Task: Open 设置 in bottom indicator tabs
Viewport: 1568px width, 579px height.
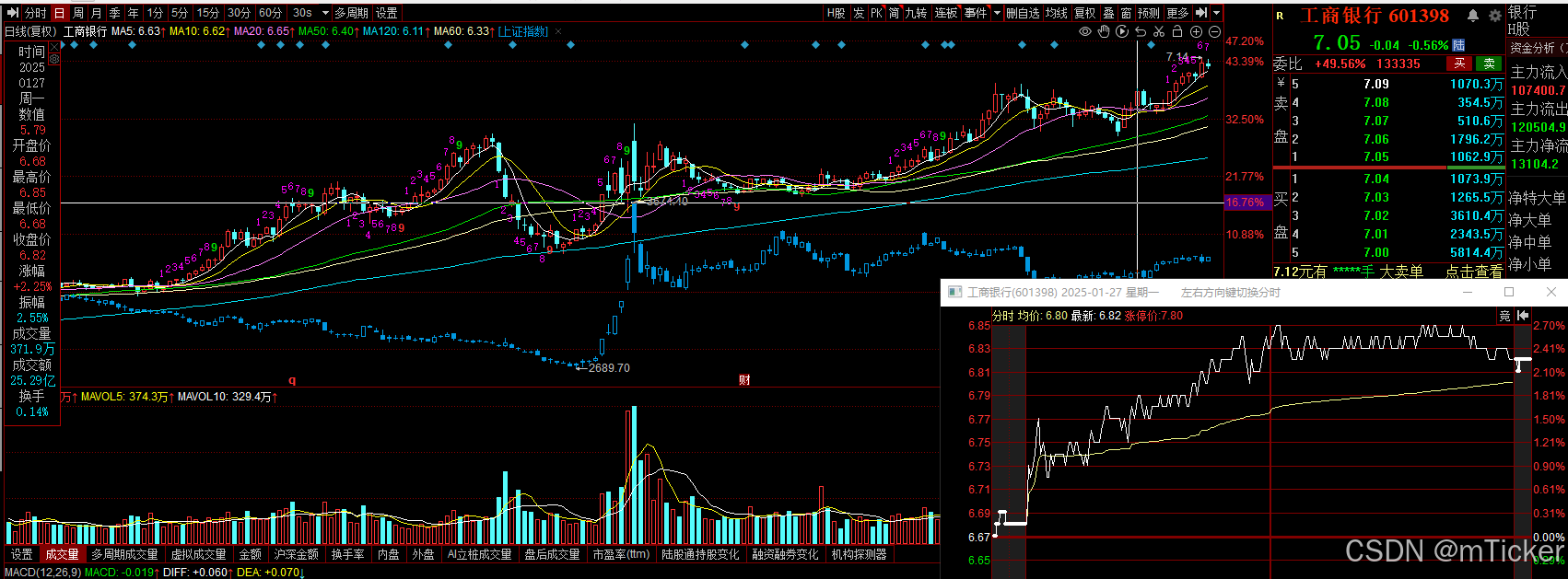Action: tap(22, 554)
